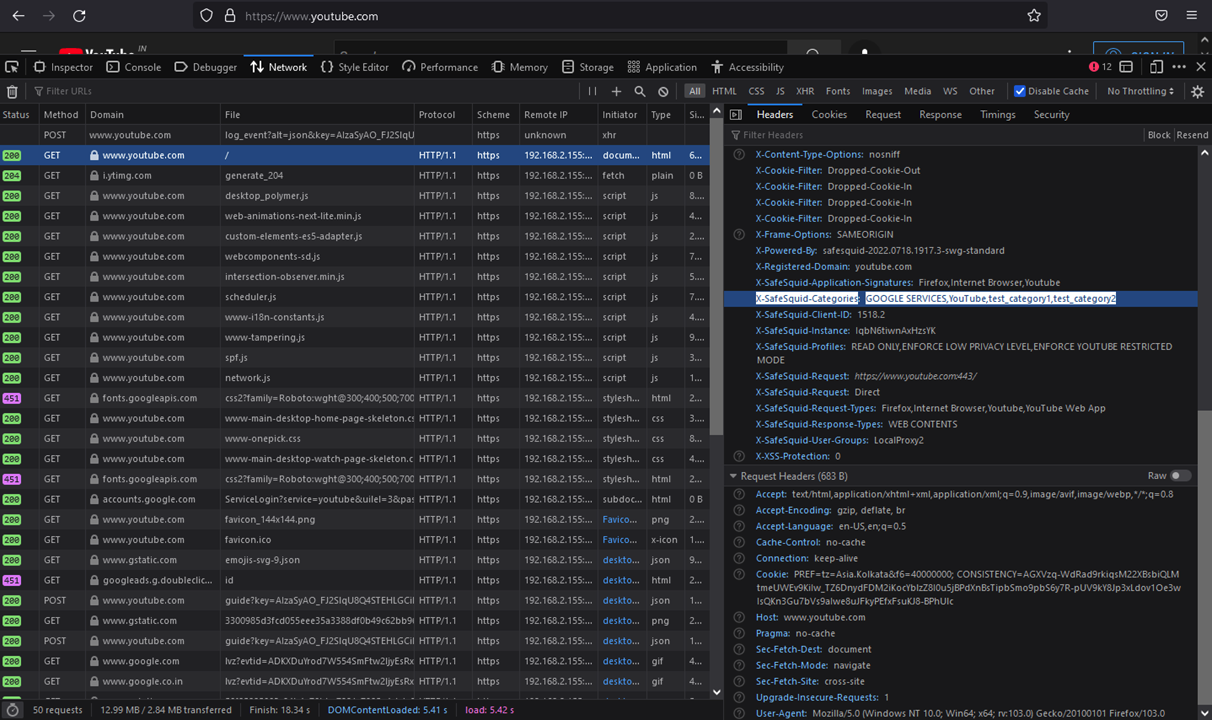Enable the XHR filter button
The image size is (1212, 720).
pyautogui.click(x=804, y=91)
